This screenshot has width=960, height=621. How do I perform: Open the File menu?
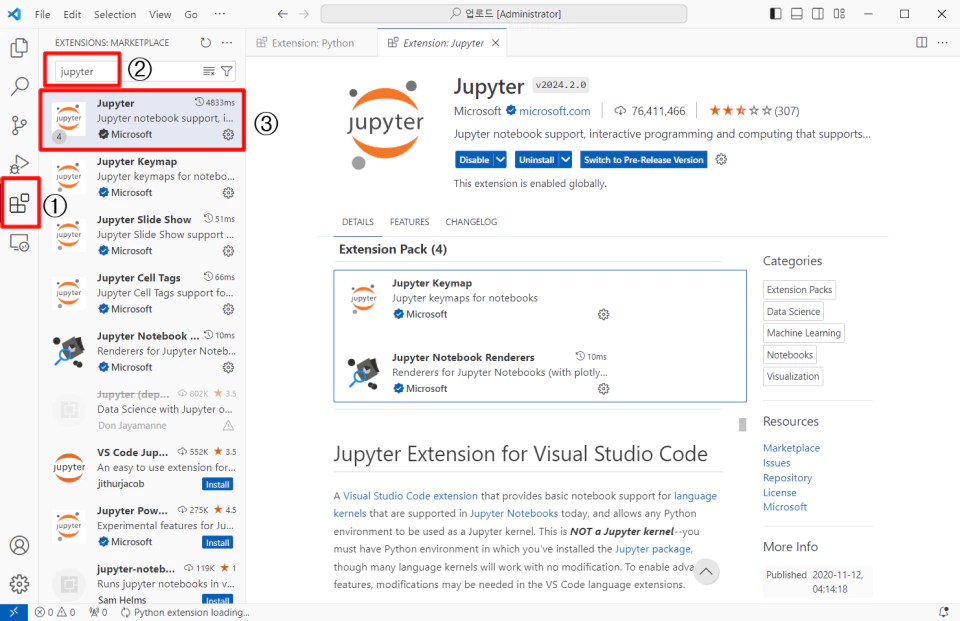coord(42,14)
